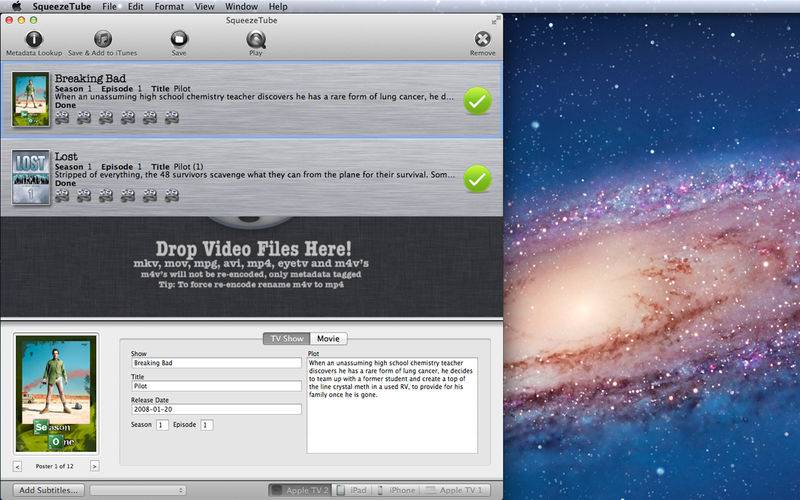The image size is (800, 500).
Task: Click the Breaking Bad show title text
Action: 90,78
